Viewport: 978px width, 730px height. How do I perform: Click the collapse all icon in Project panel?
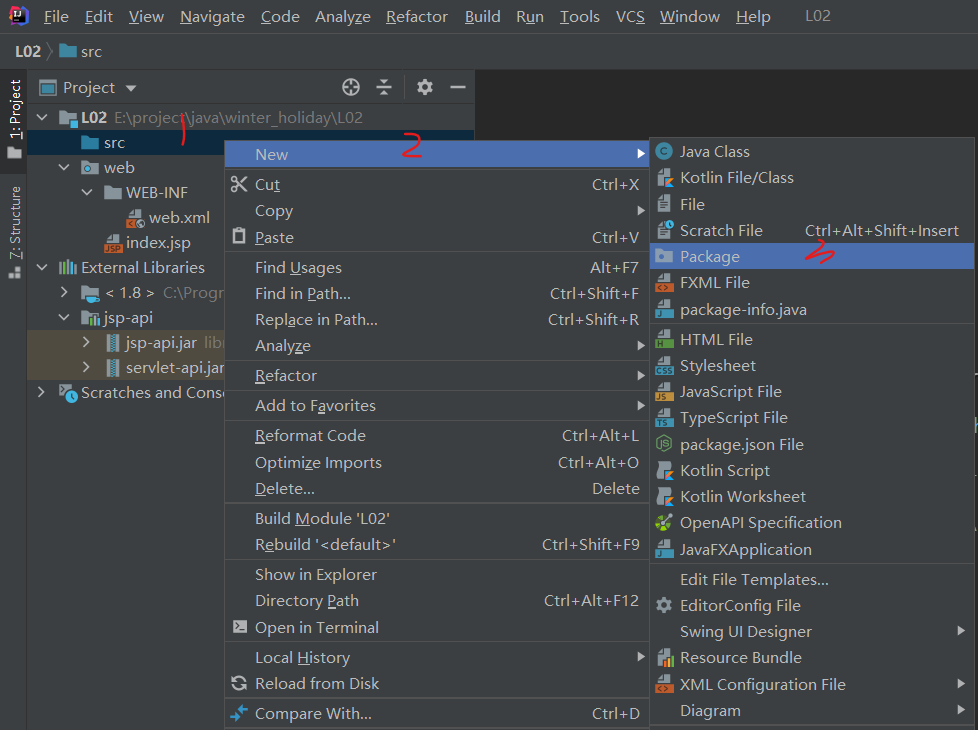(384, 87)
